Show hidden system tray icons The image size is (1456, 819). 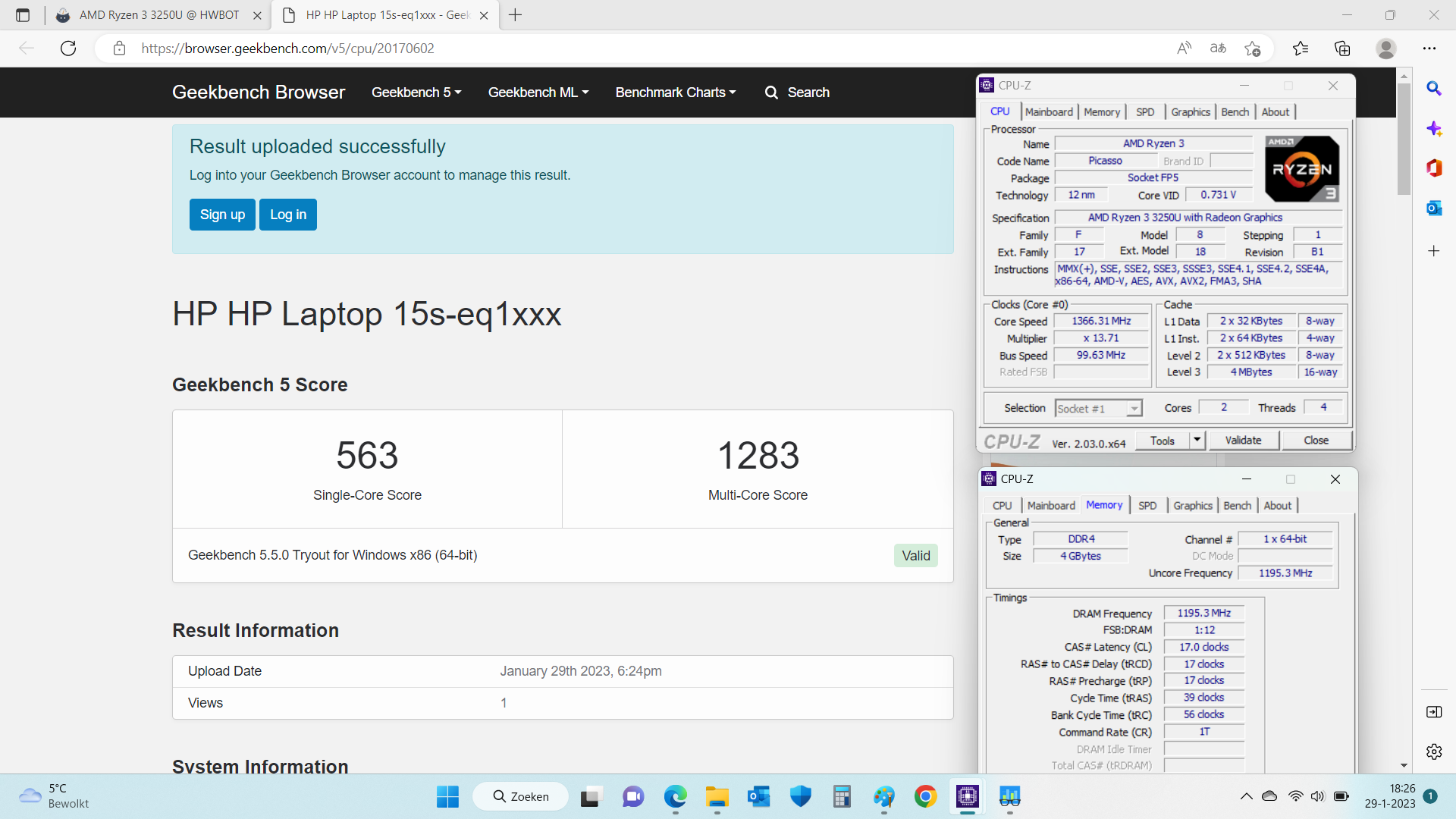(1246, 796)
